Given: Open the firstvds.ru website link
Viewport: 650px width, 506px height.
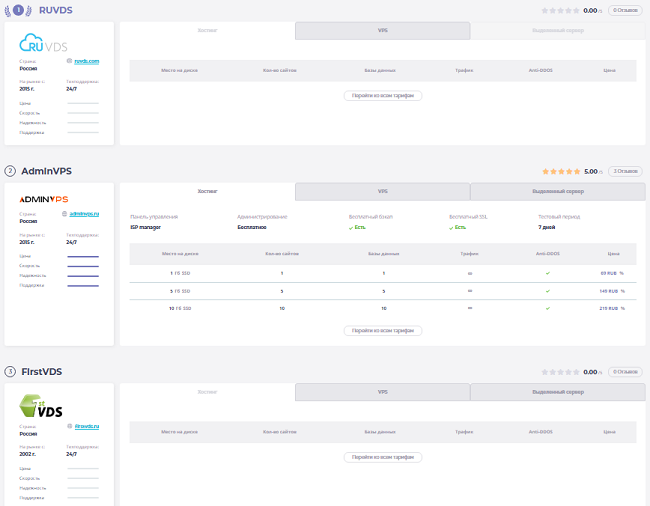Looking at the screenshot, I should [87, 426].
